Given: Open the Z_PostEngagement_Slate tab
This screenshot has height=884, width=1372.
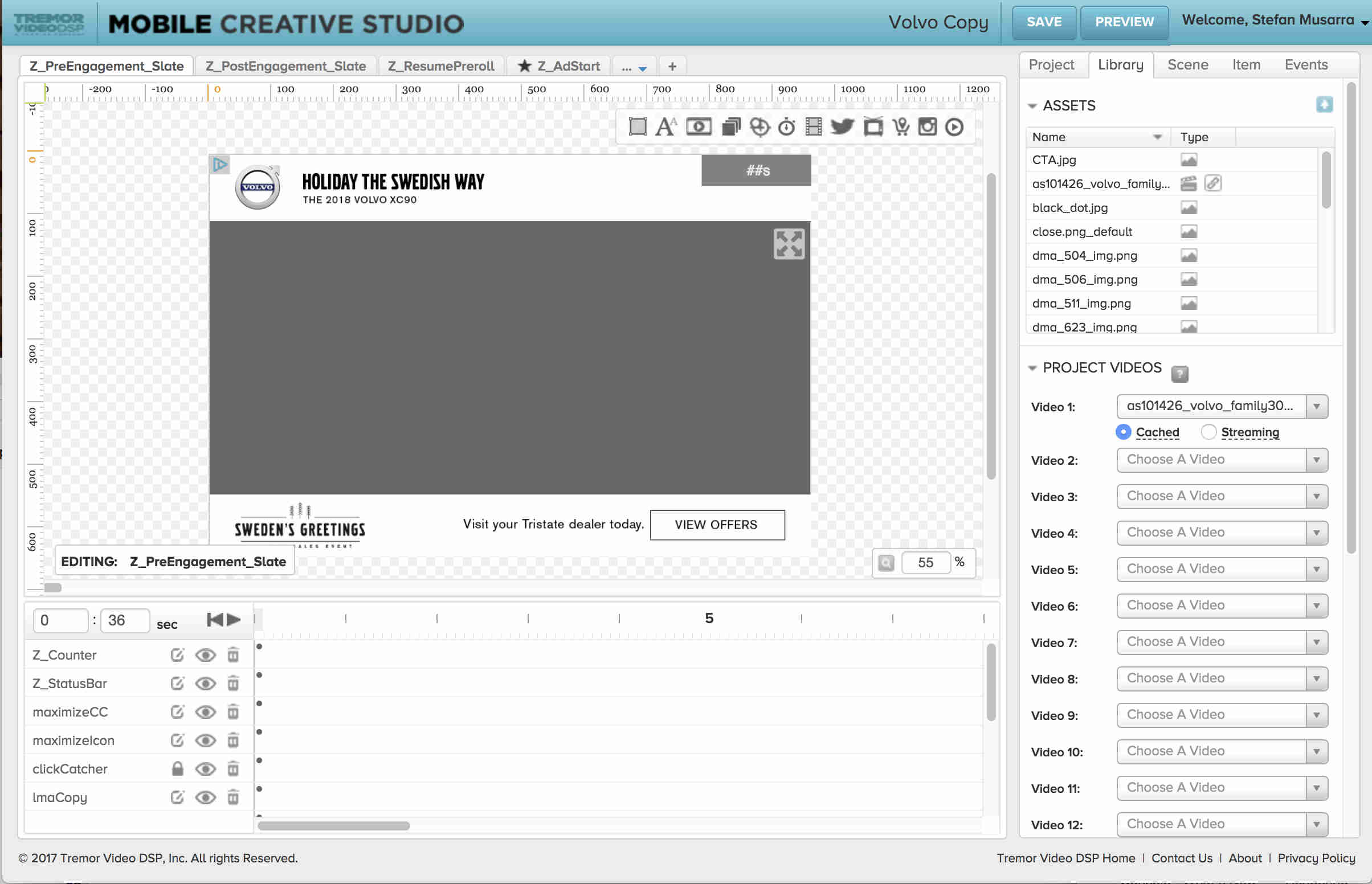Looking at the screenshot, I should pos(286,66).
